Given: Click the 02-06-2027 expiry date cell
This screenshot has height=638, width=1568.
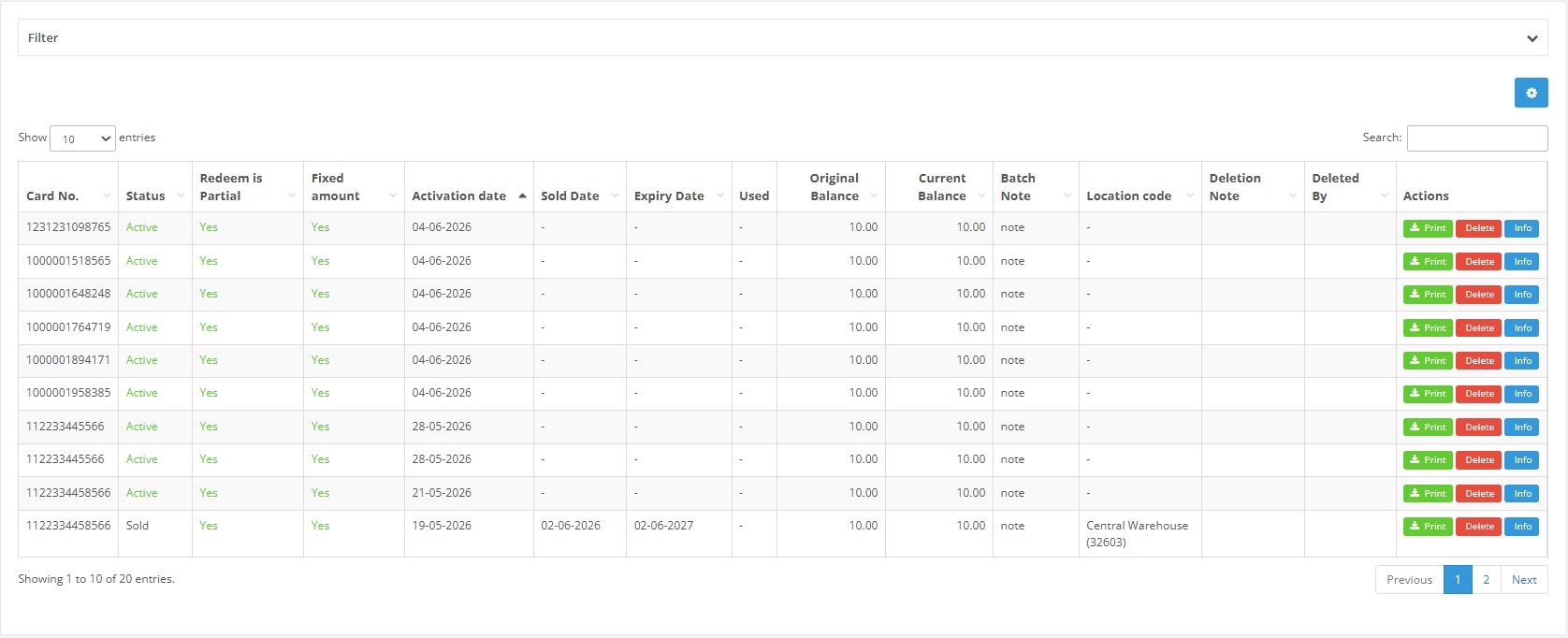Looking at the screenshot, I should pos(679,533).
